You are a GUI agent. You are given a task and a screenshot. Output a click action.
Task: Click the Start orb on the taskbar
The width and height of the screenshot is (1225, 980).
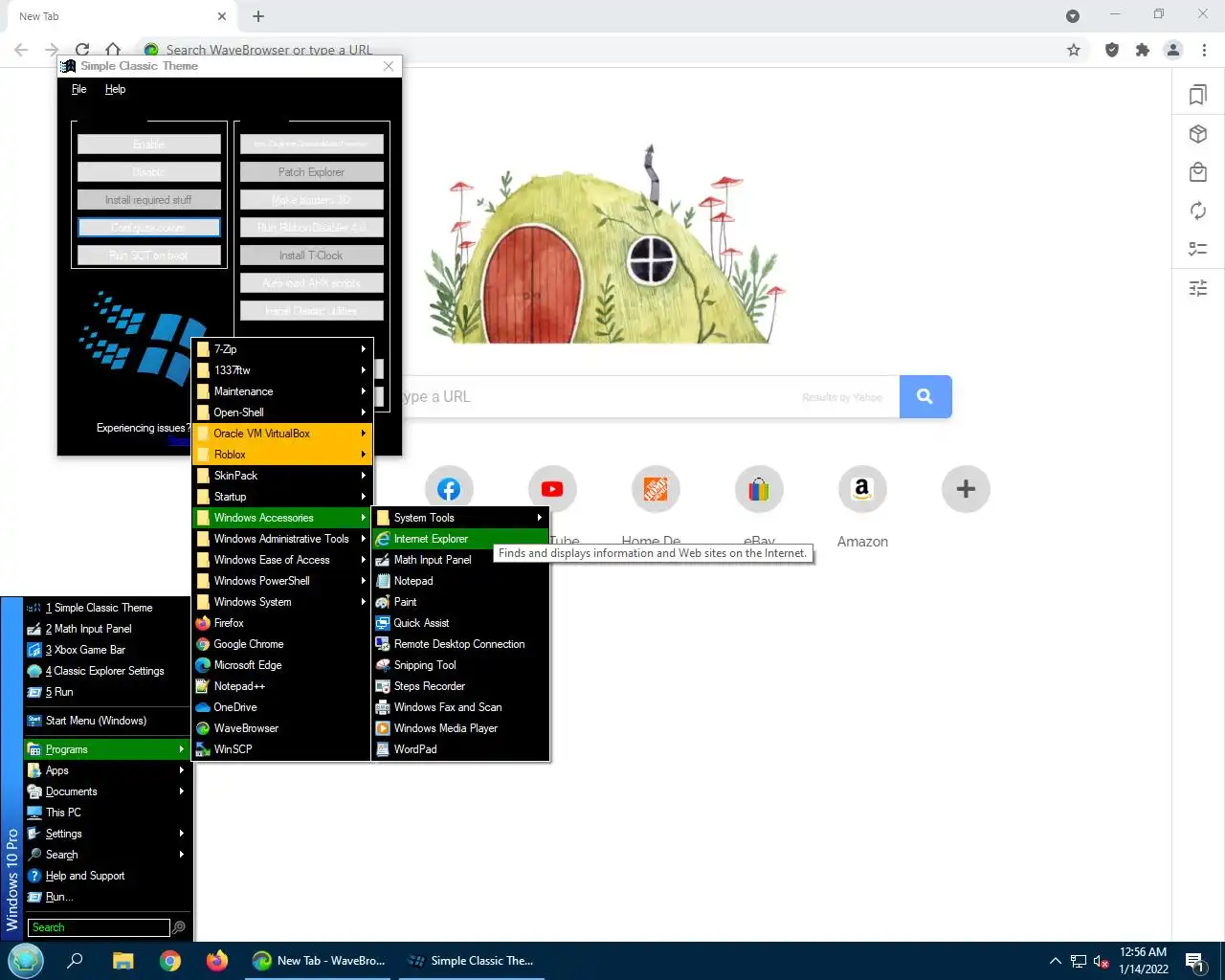26,960
